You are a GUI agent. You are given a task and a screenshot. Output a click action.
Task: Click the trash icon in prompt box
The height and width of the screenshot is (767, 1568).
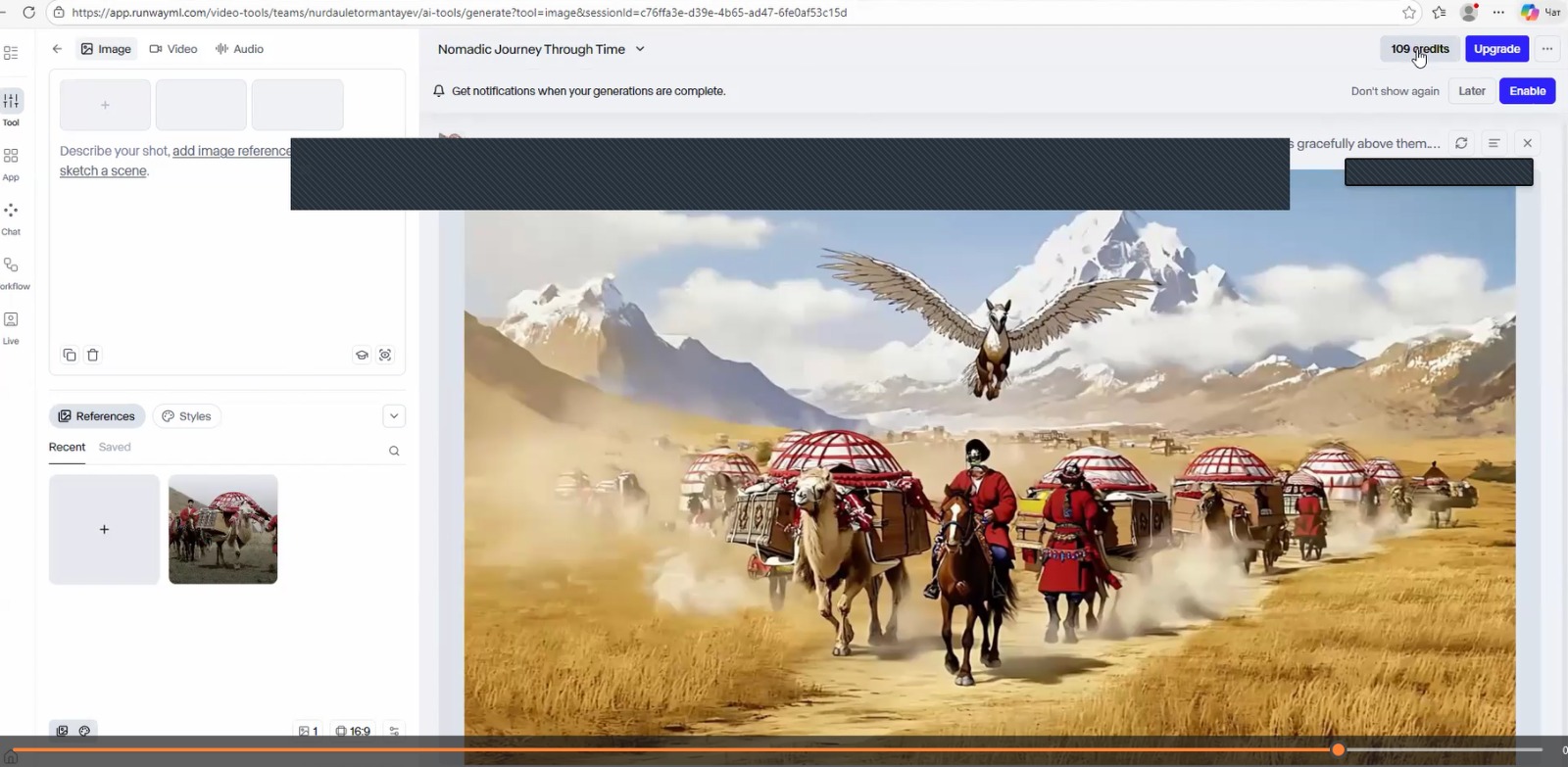93,355
